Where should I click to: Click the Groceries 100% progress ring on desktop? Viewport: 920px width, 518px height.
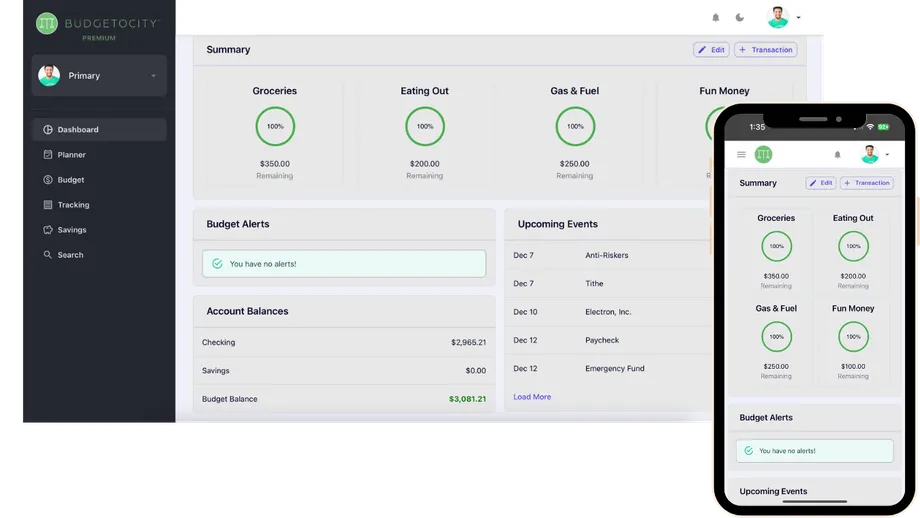275,127
